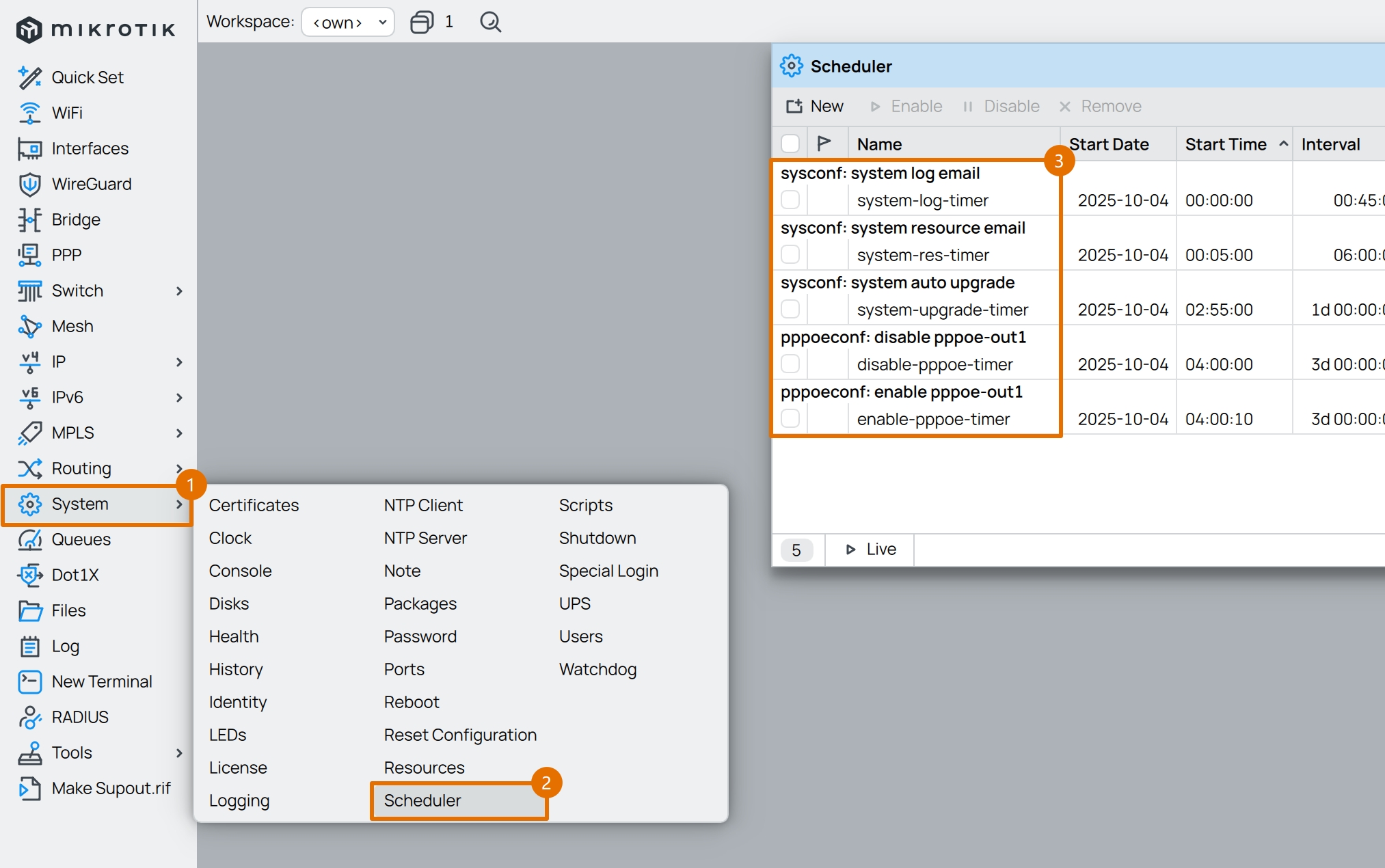Click the workspace windows icon in top bar
1385x868 pixels.
coord(422,22)
